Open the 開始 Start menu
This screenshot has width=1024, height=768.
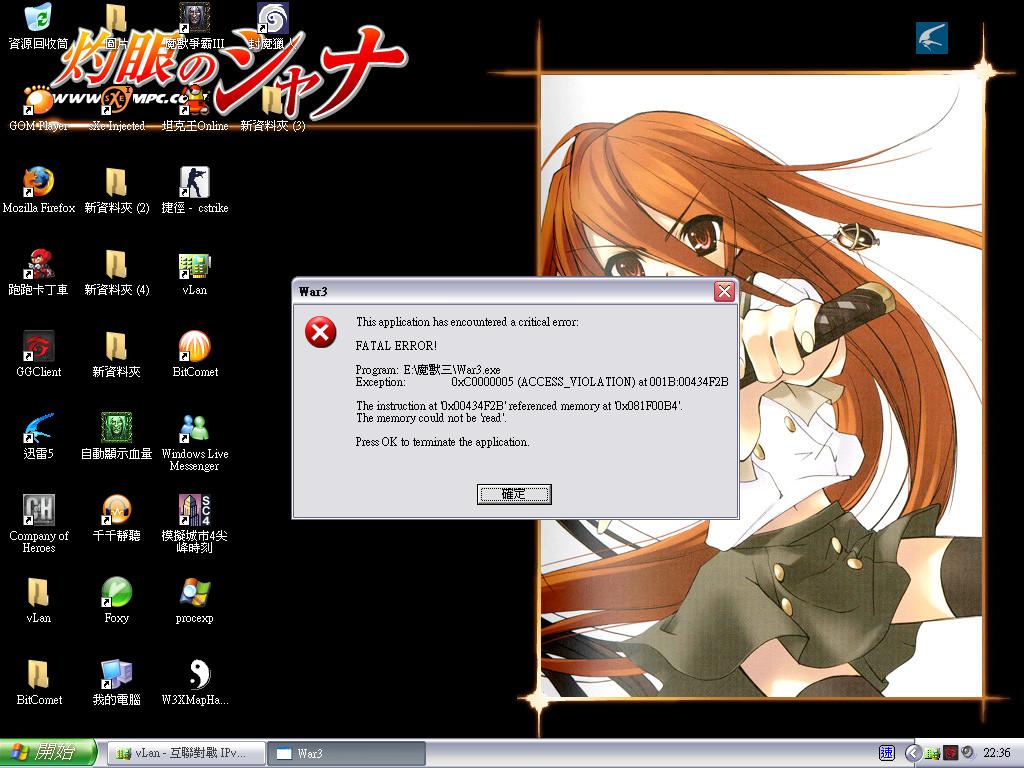pos(48,753)
